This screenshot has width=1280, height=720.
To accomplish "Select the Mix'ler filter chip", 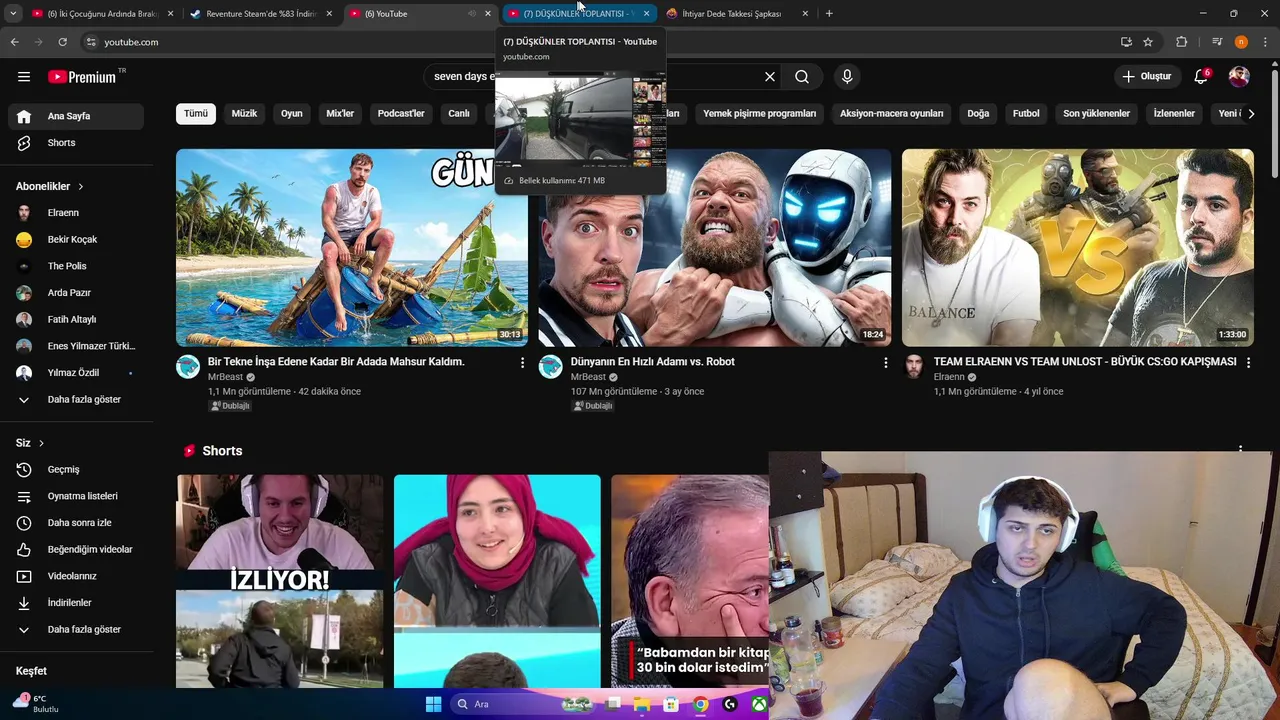I will [x=340, y=114].
